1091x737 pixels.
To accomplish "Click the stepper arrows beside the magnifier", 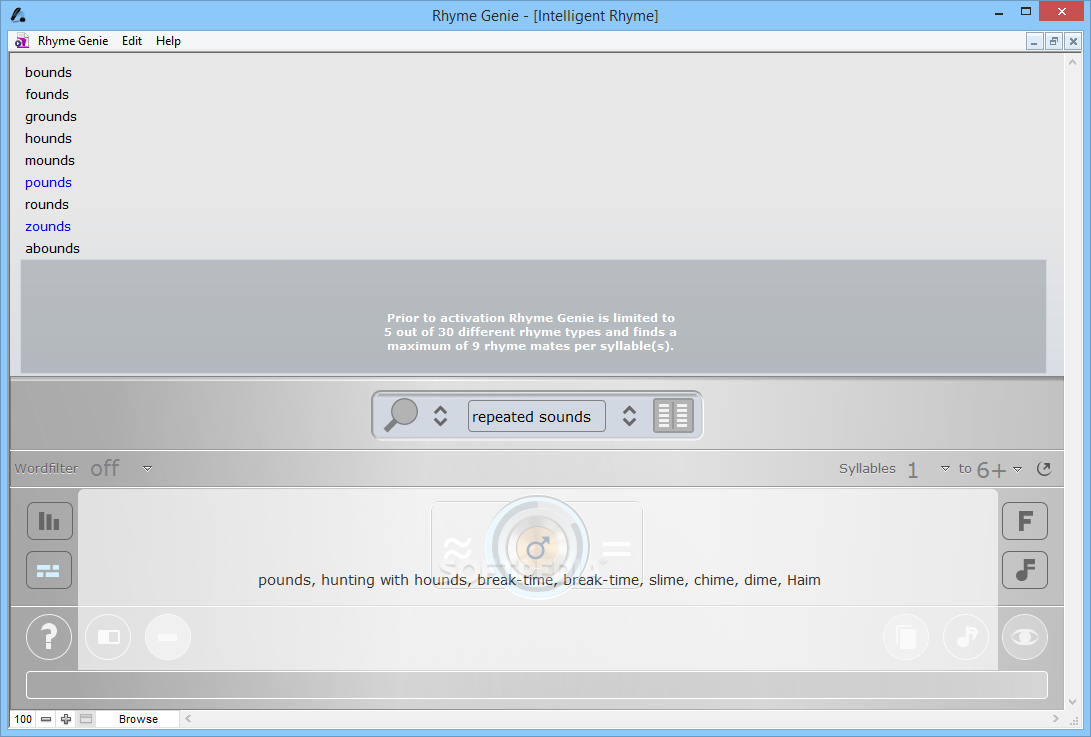I will tap(440, 416).
